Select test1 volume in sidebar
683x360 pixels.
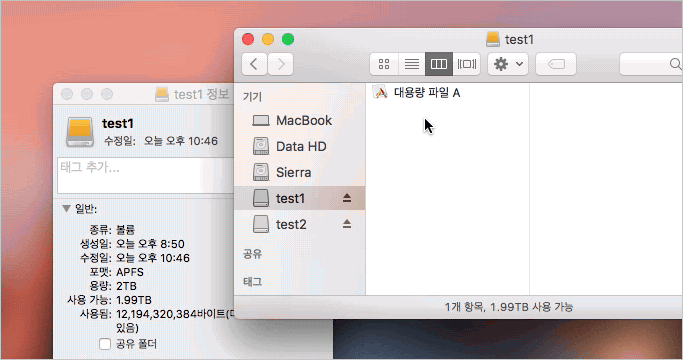click(x=299, y=198)
